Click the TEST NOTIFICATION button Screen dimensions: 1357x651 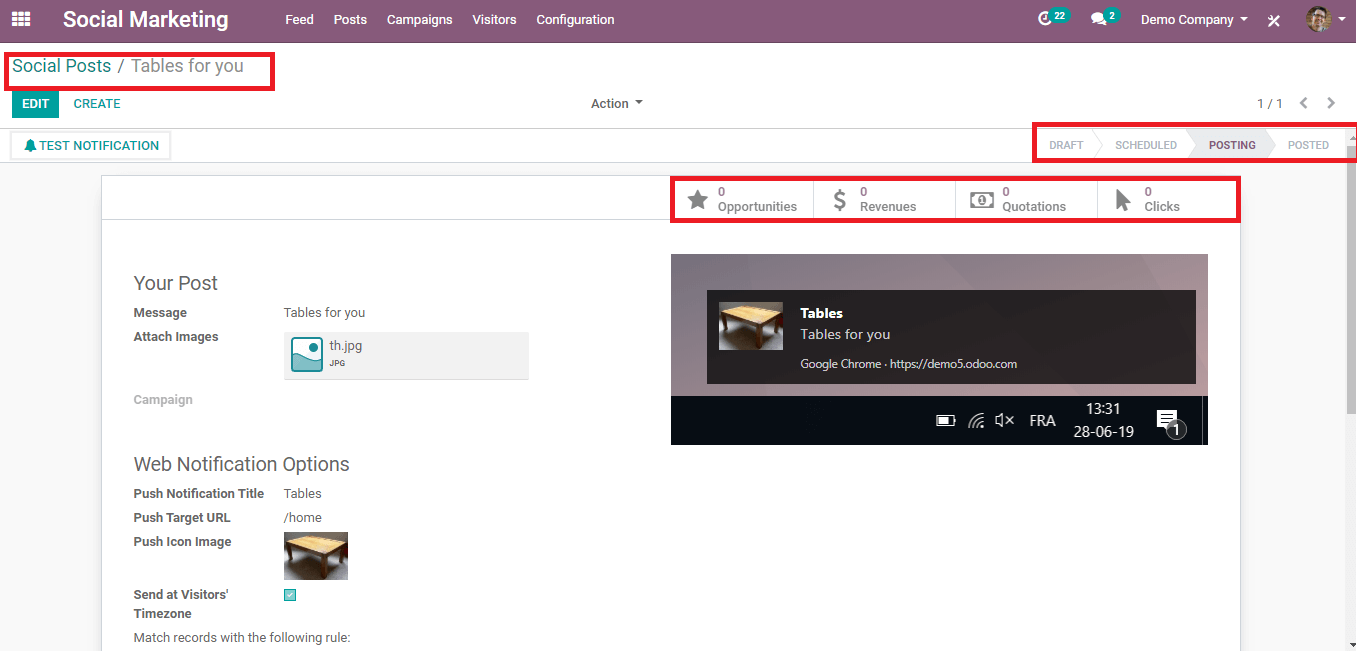(x=91, y=146)
